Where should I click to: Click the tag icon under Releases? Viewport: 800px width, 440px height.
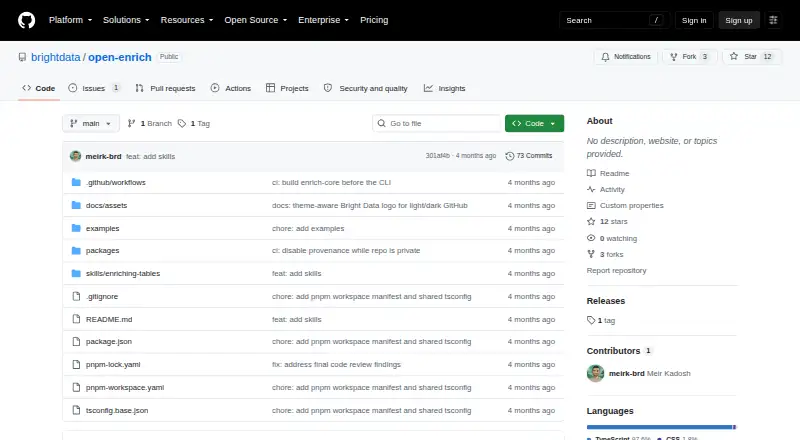click(x=591, y=320)
